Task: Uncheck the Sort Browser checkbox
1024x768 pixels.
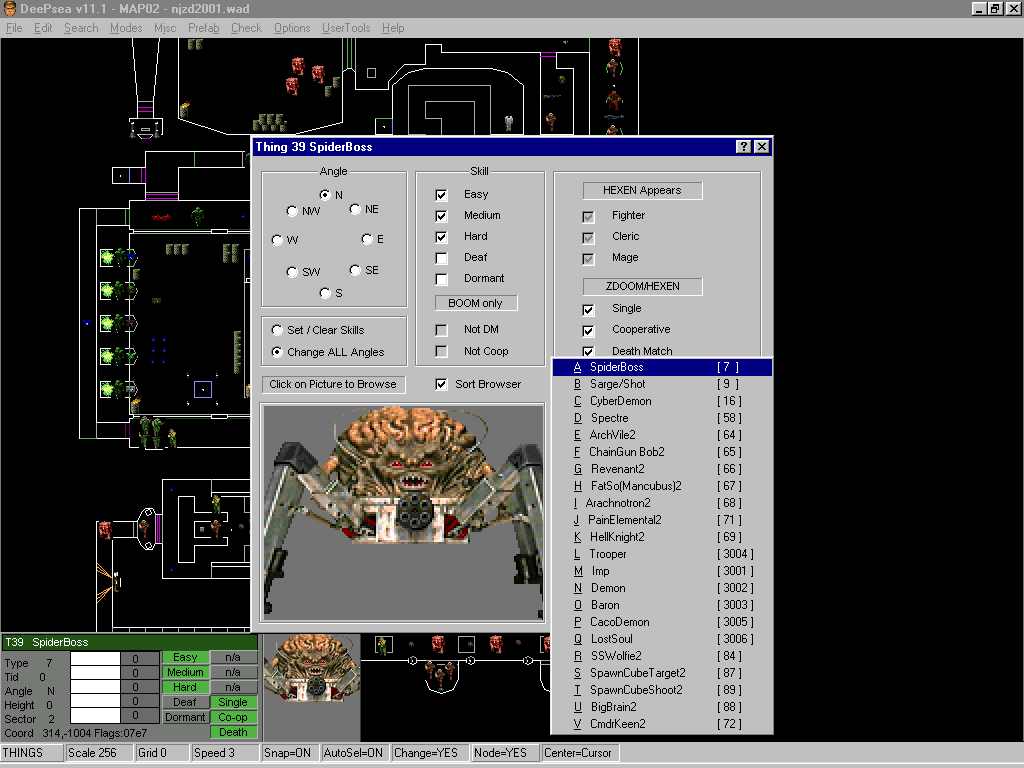Action: coord(442,384)
